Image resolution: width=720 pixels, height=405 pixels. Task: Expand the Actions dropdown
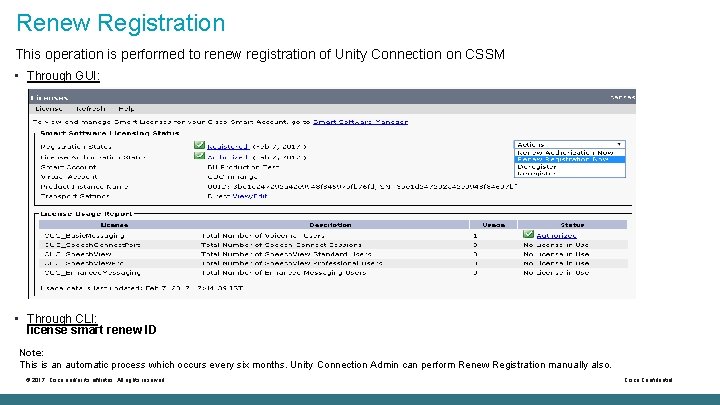coord(569,144)
